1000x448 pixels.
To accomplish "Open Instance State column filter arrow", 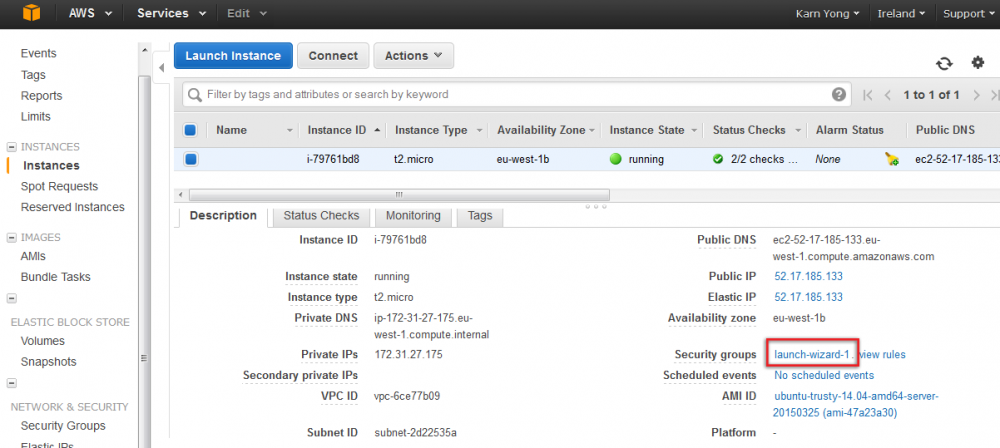I will pos(694,130).
